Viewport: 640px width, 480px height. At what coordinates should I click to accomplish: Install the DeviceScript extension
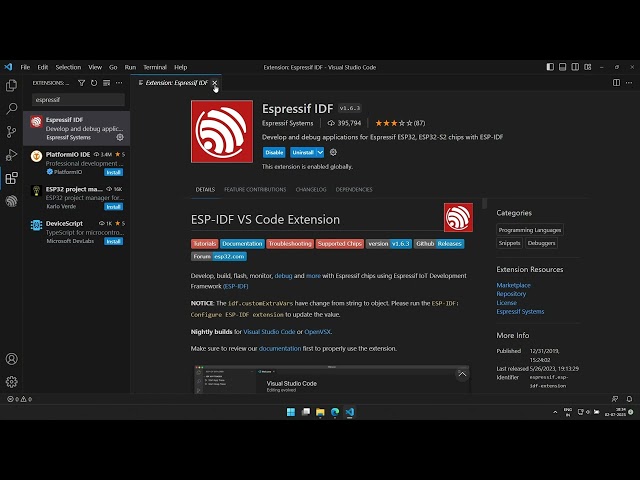113,241
